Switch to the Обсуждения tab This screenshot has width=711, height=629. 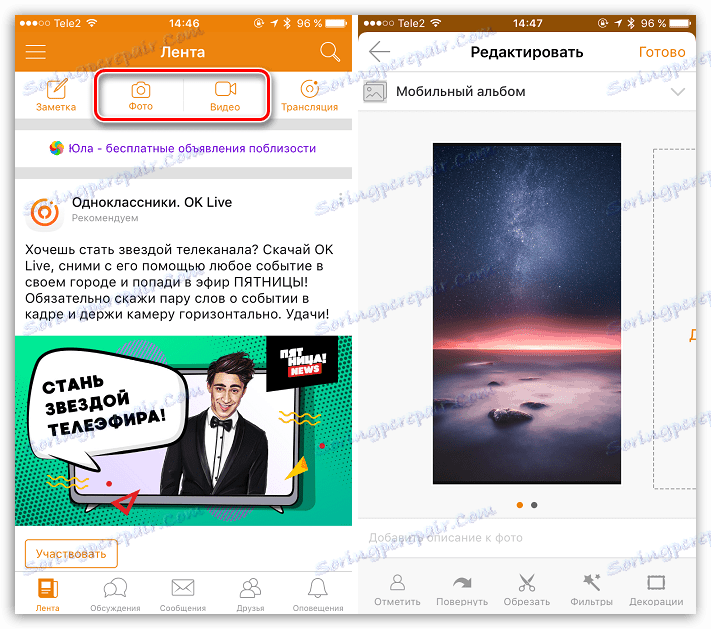point(115,595)
